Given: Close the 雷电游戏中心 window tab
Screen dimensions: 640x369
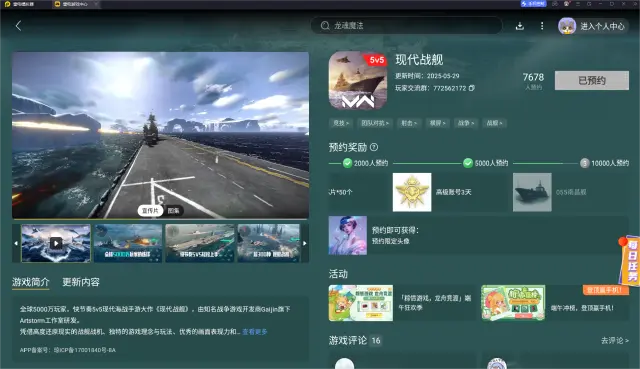Looking at the screenshot, I should tap(96, 4).
